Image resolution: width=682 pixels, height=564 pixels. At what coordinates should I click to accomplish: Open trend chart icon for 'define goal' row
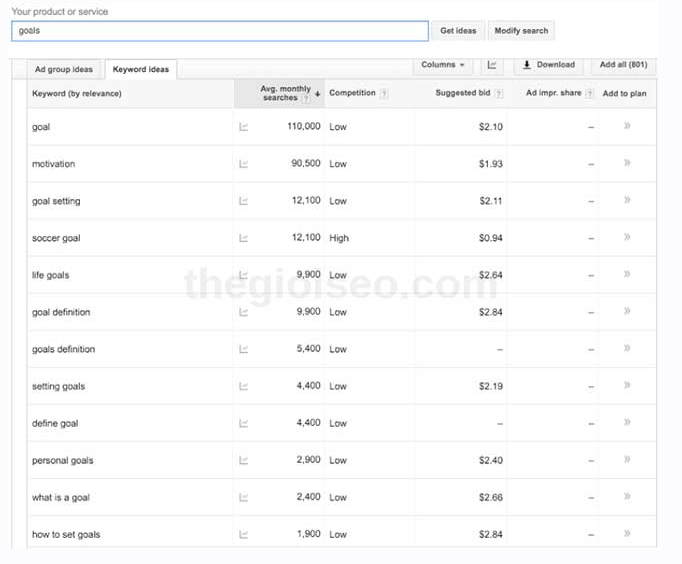tap(244, 423)
